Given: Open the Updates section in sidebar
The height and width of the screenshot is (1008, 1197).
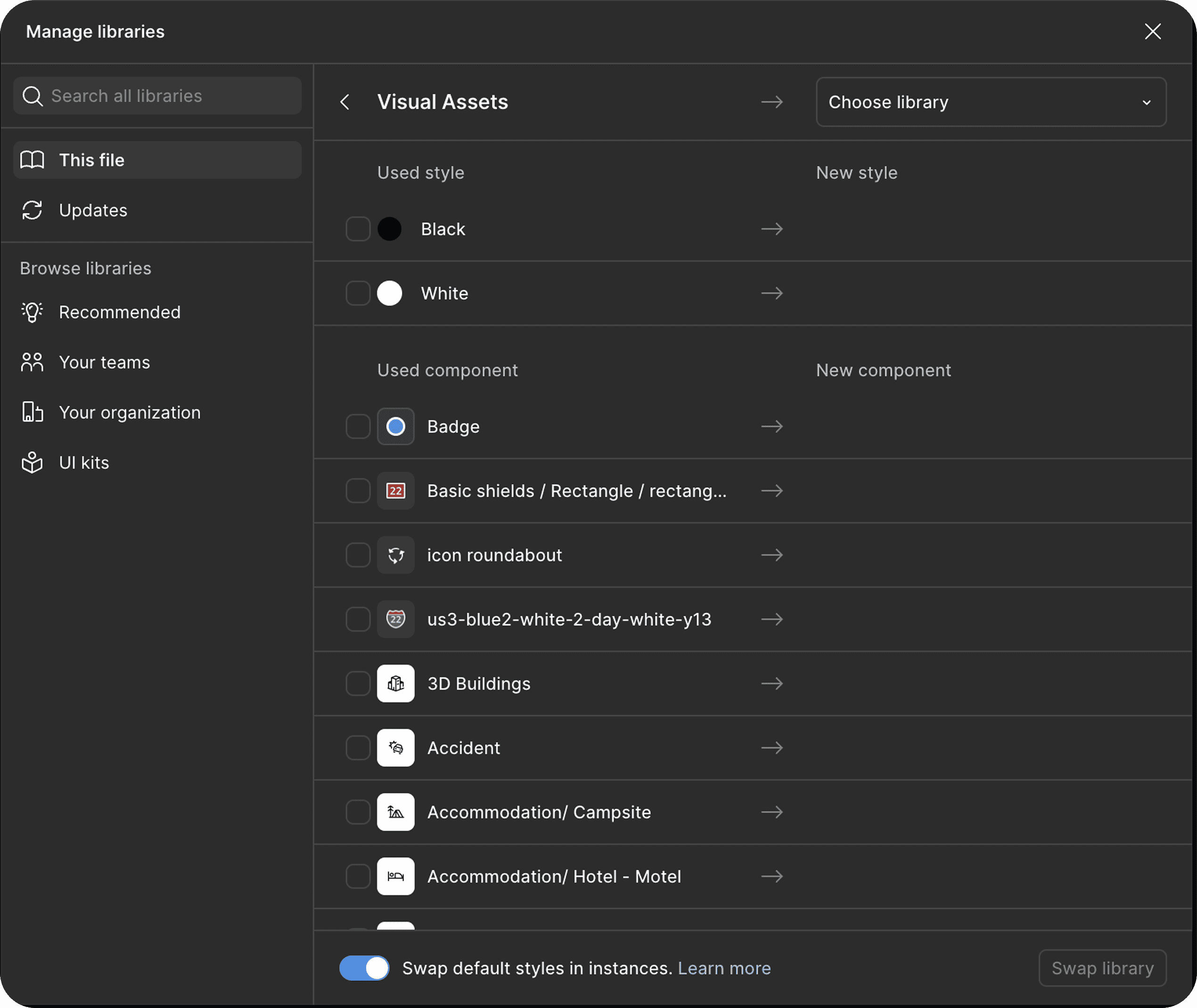Looking at the screenshot, I should click(92, 210).
